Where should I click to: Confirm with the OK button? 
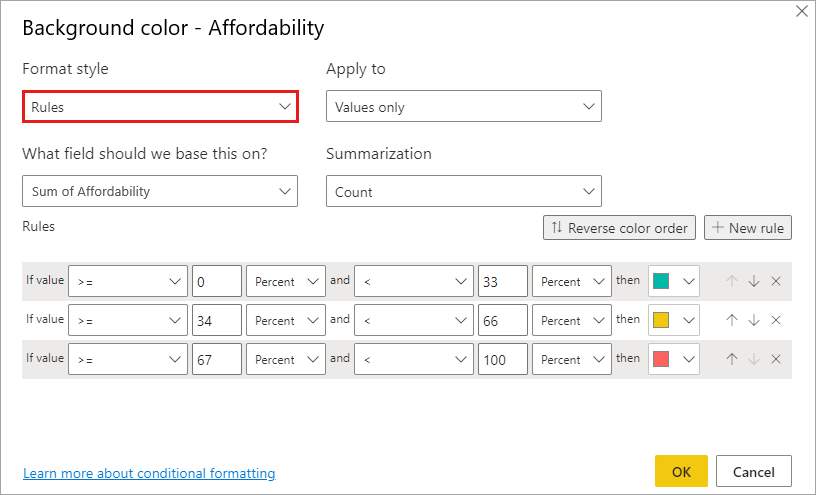681,471
